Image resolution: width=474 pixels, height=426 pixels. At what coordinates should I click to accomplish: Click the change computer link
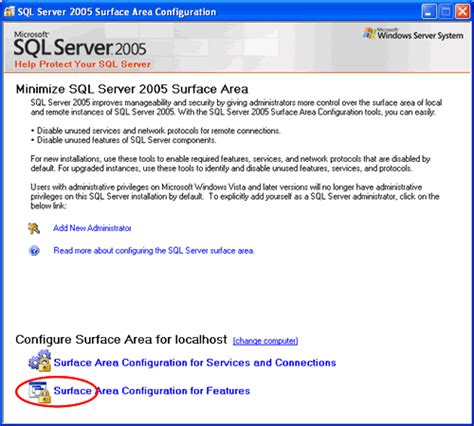[265, 341]
